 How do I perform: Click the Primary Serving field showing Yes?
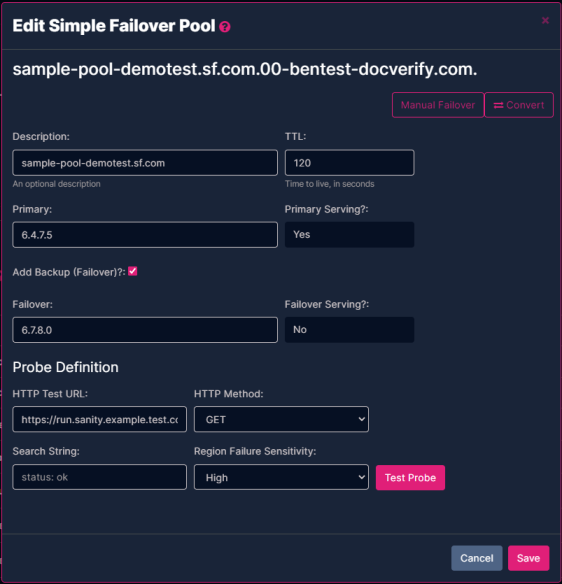tap(349, 235)
